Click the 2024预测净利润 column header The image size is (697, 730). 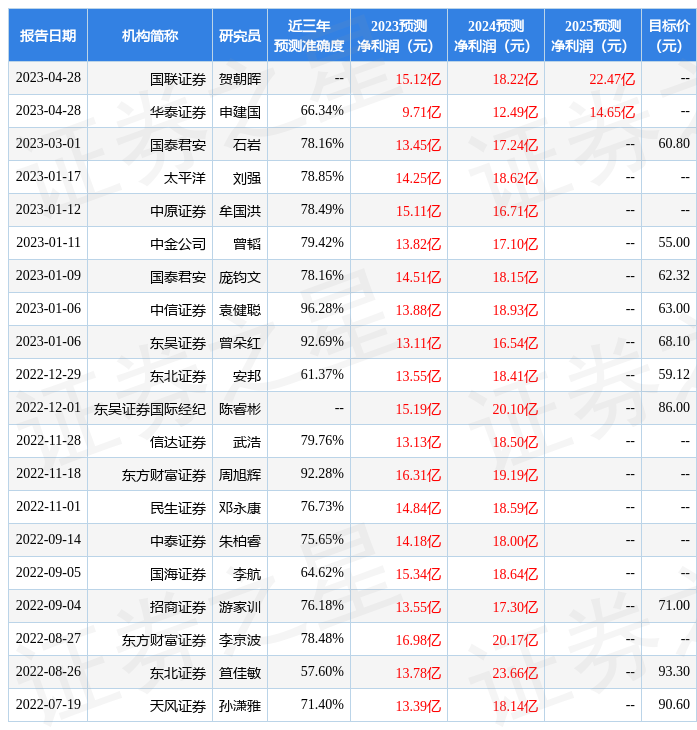(496, 35)
